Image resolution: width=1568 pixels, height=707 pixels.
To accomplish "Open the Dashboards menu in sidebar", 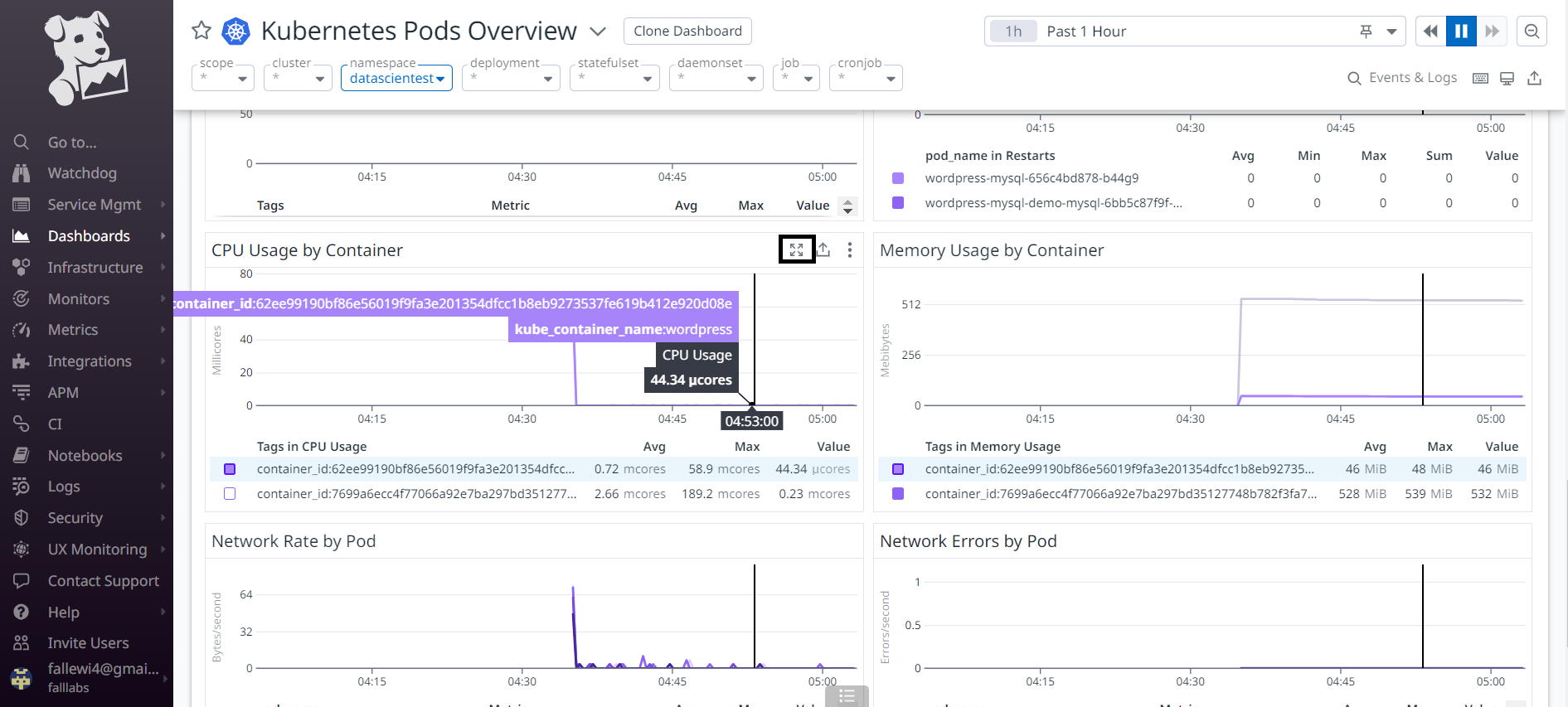I will click(x=89, y=236).
